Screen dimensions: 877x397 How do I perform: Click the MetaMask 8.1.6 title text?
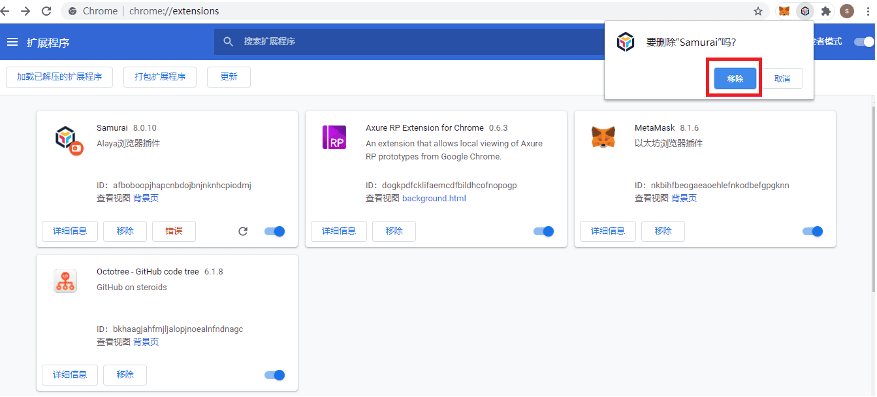[667, 128]
